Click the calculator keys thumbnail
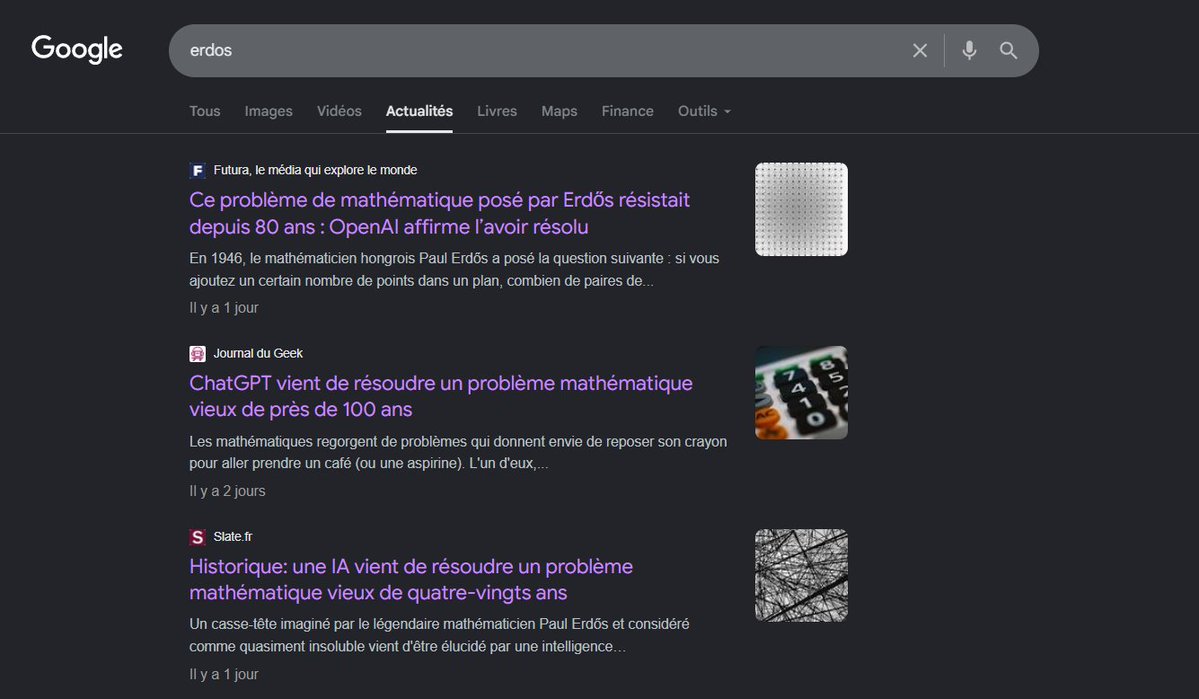Screen dimensions: 1199x699 (801, 392)
